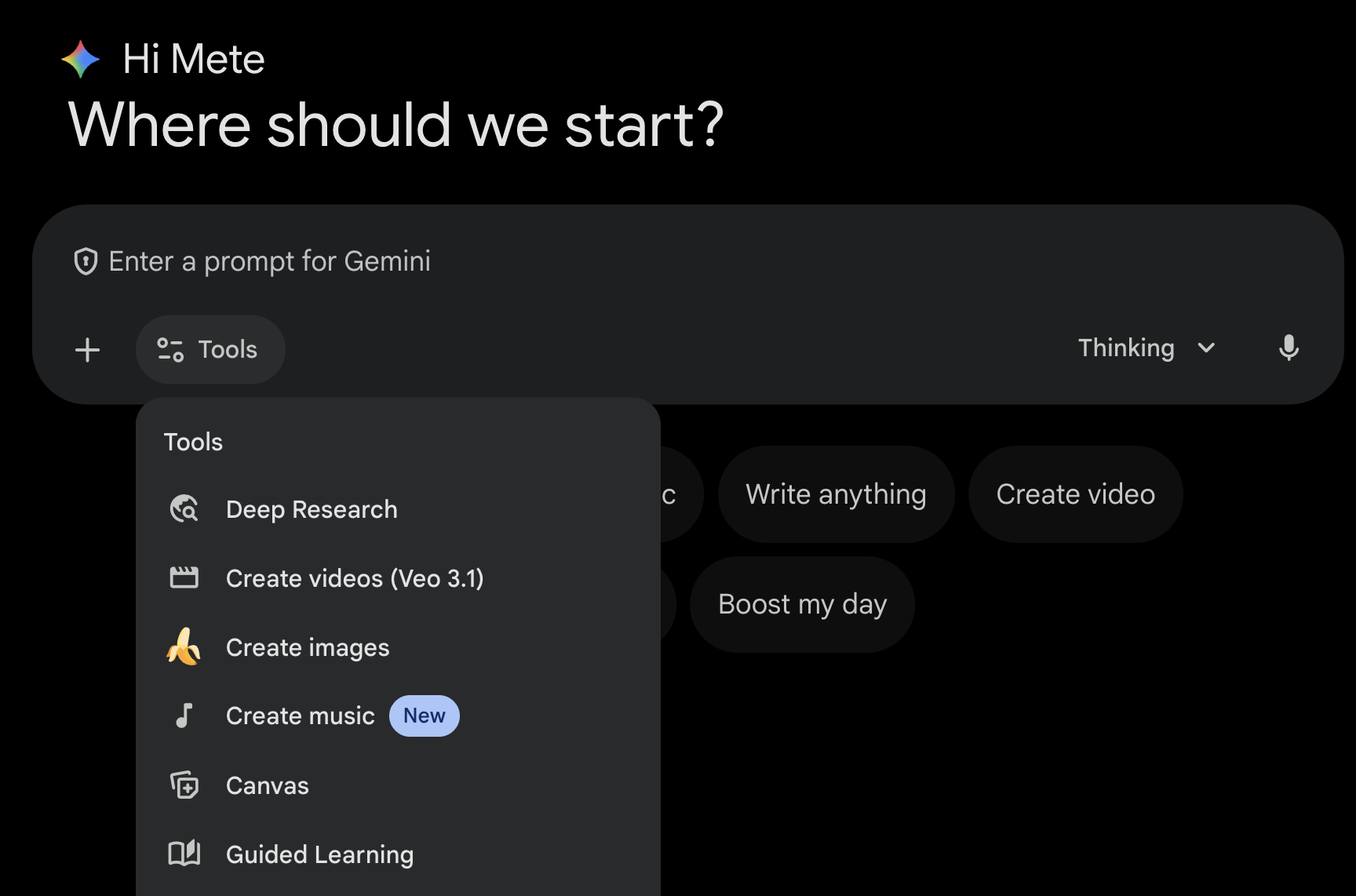The height and width of the screenshot is (896, 1356).
Task: Open the Thinking model dropdown
Action: click(1126, 348)
